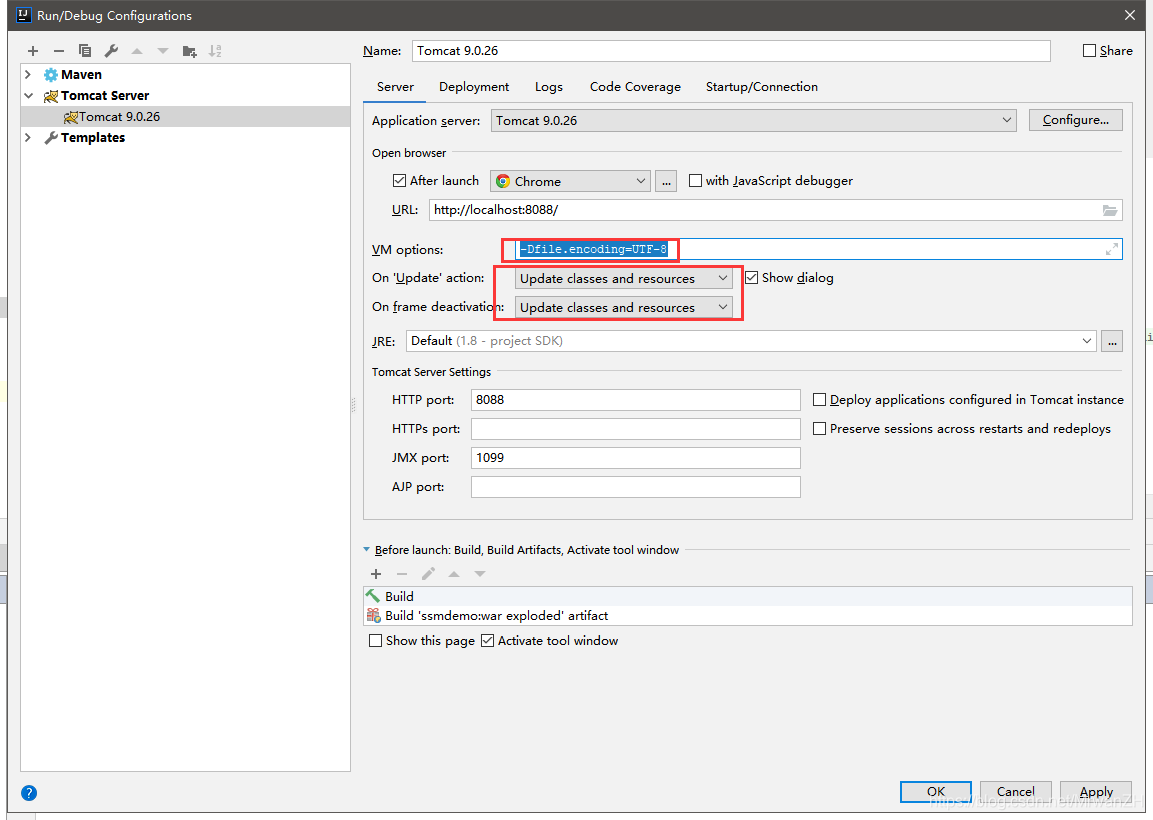Viewport: 1153px width, 820px height.
Task: Click the Tomcat Server cat icon
Action: point(51,96)
